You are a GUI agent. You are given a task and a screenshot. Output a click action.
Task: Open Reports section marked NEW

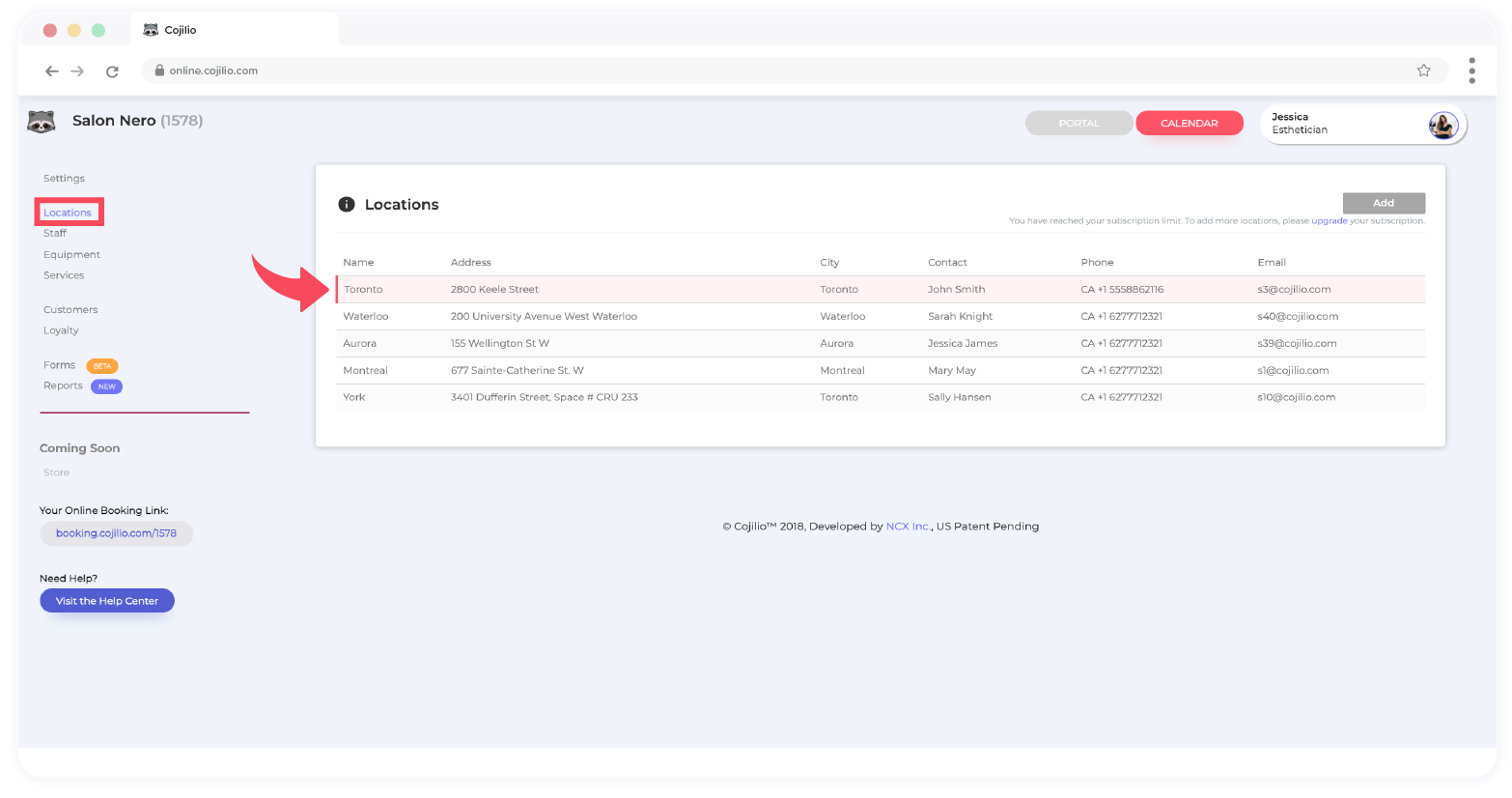64,386
